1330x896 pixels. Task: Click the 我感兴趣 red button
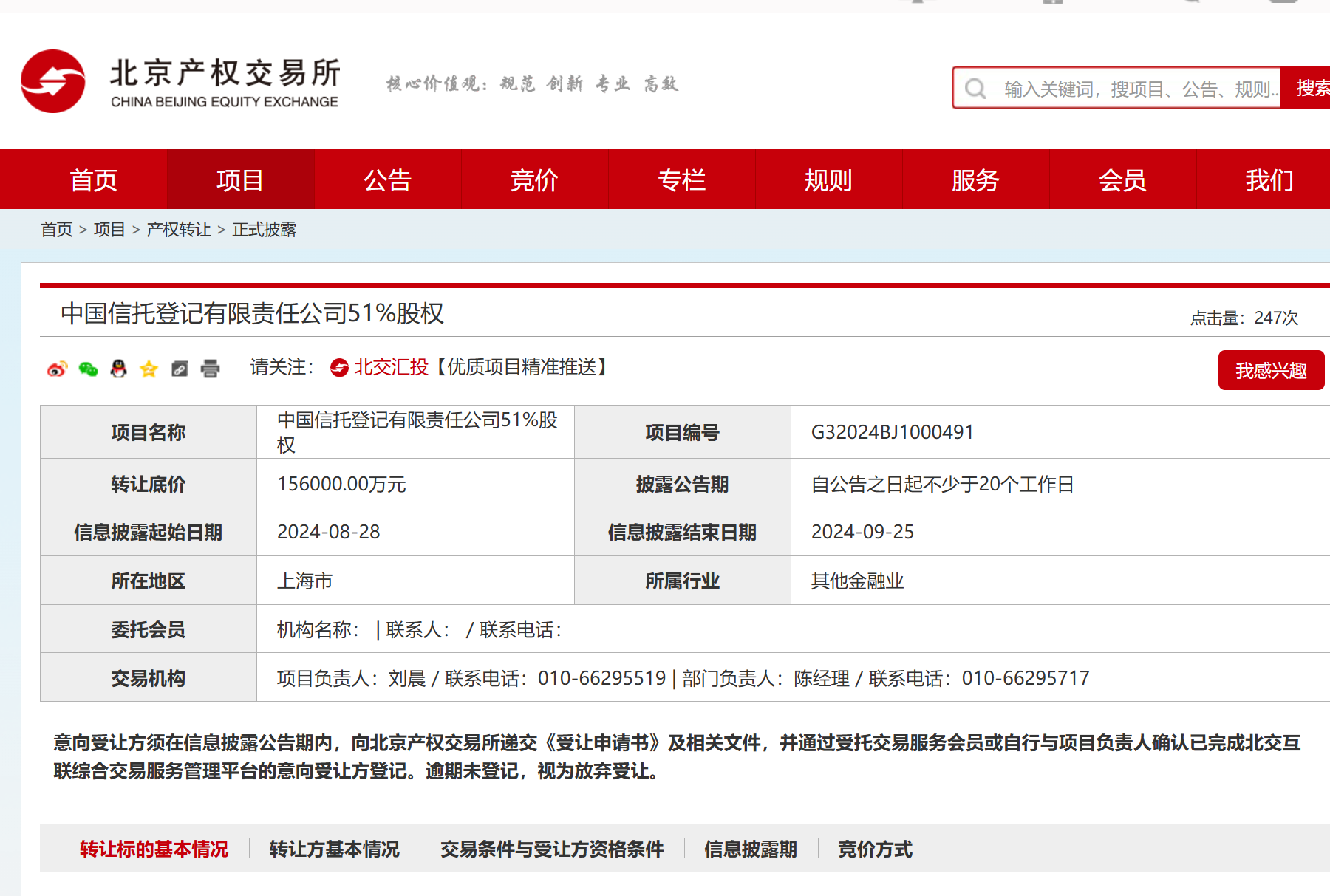[1270, 370]
